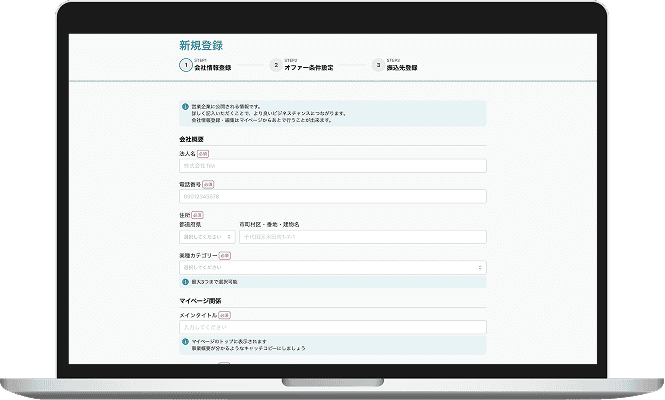Click the 必須 badge next to メインタイトル
The width and height of the screenshot is (665, 400).
(x=224, y=314)
